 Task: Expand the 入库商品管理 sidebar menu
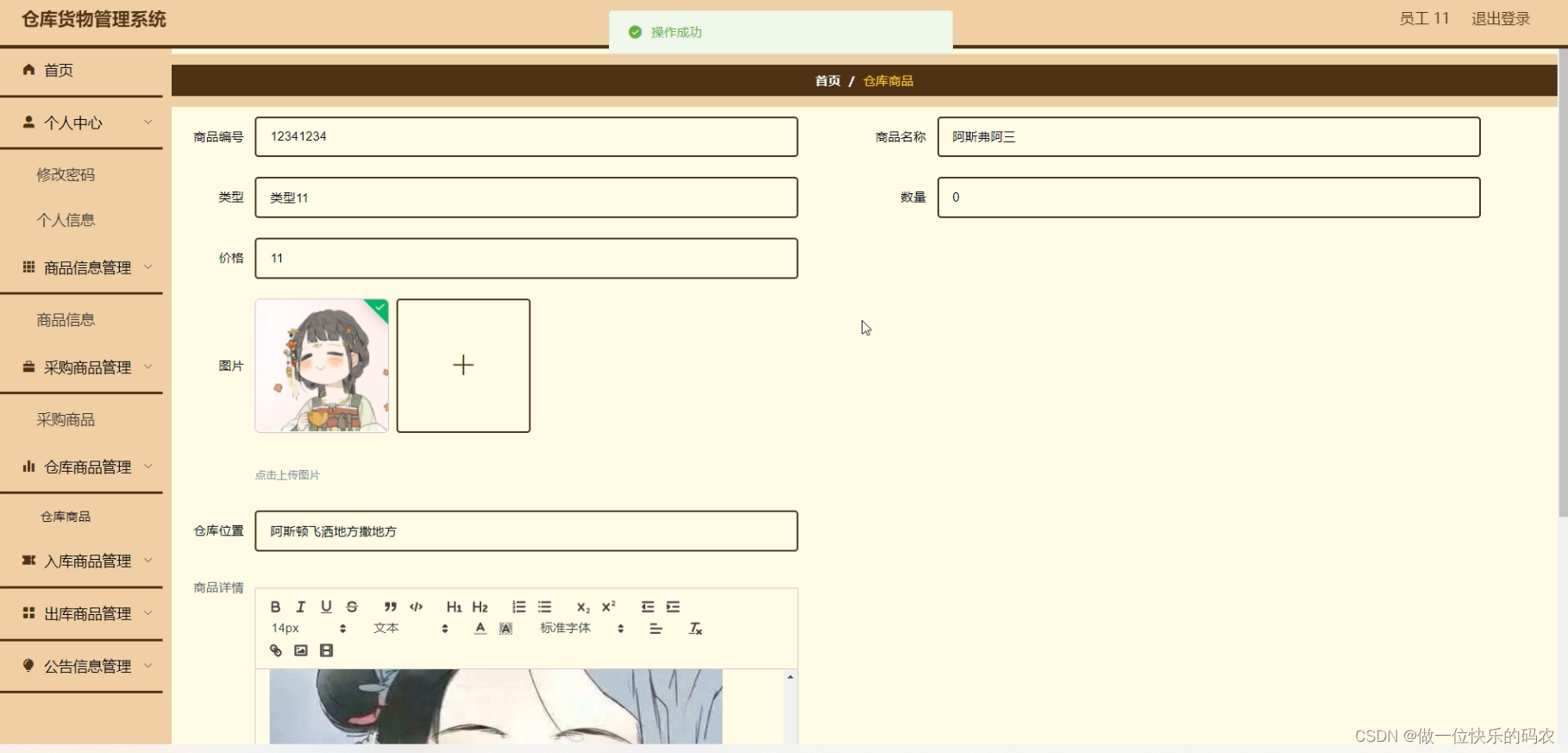coord(81,562)
